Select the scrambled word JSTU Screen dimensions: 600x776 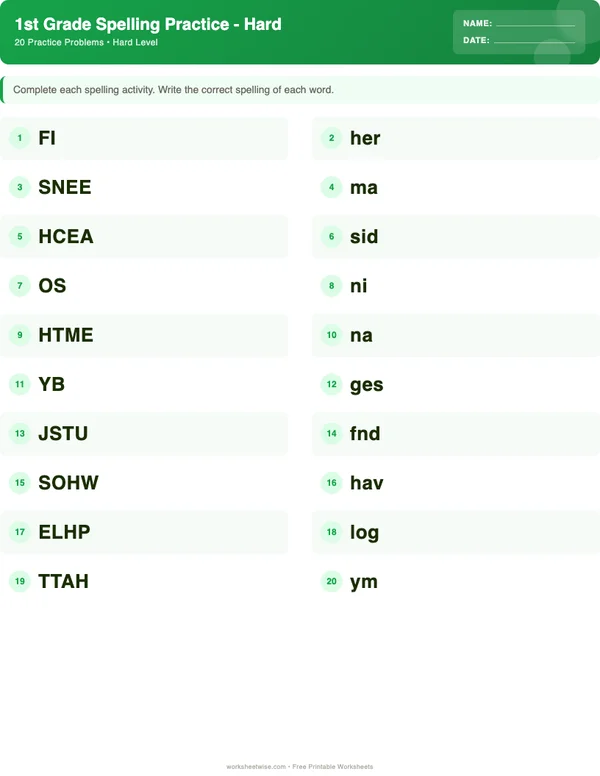(63, 434)
